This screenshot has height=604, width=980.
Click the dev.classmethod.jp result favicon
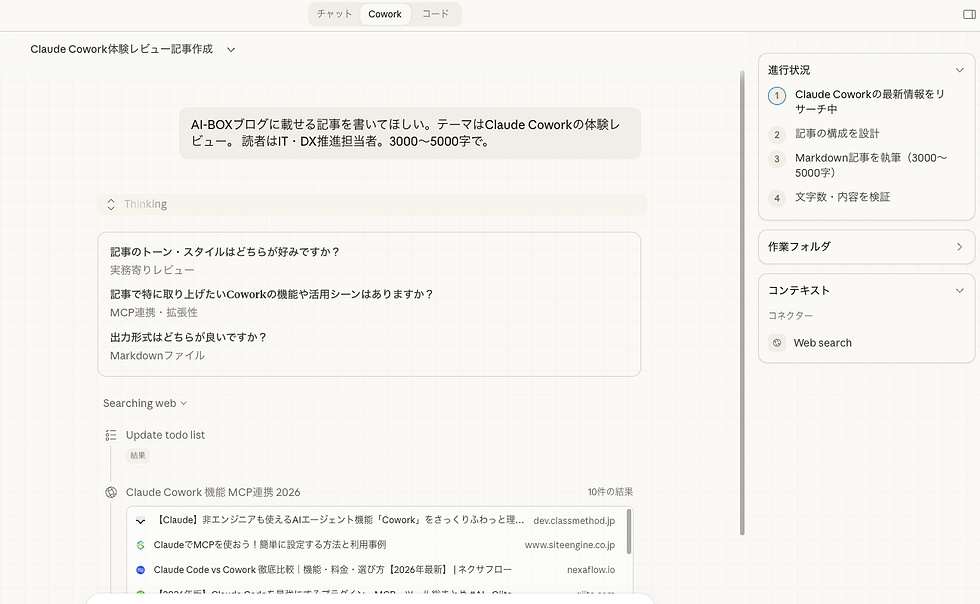[141, 520]
